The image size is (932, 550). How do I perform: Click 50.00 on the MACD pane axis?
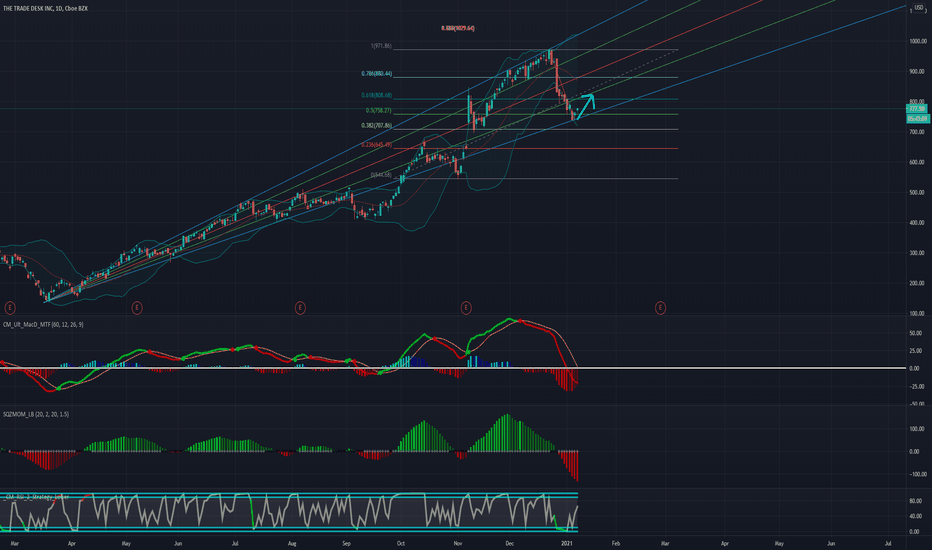(x=917, y=333)
